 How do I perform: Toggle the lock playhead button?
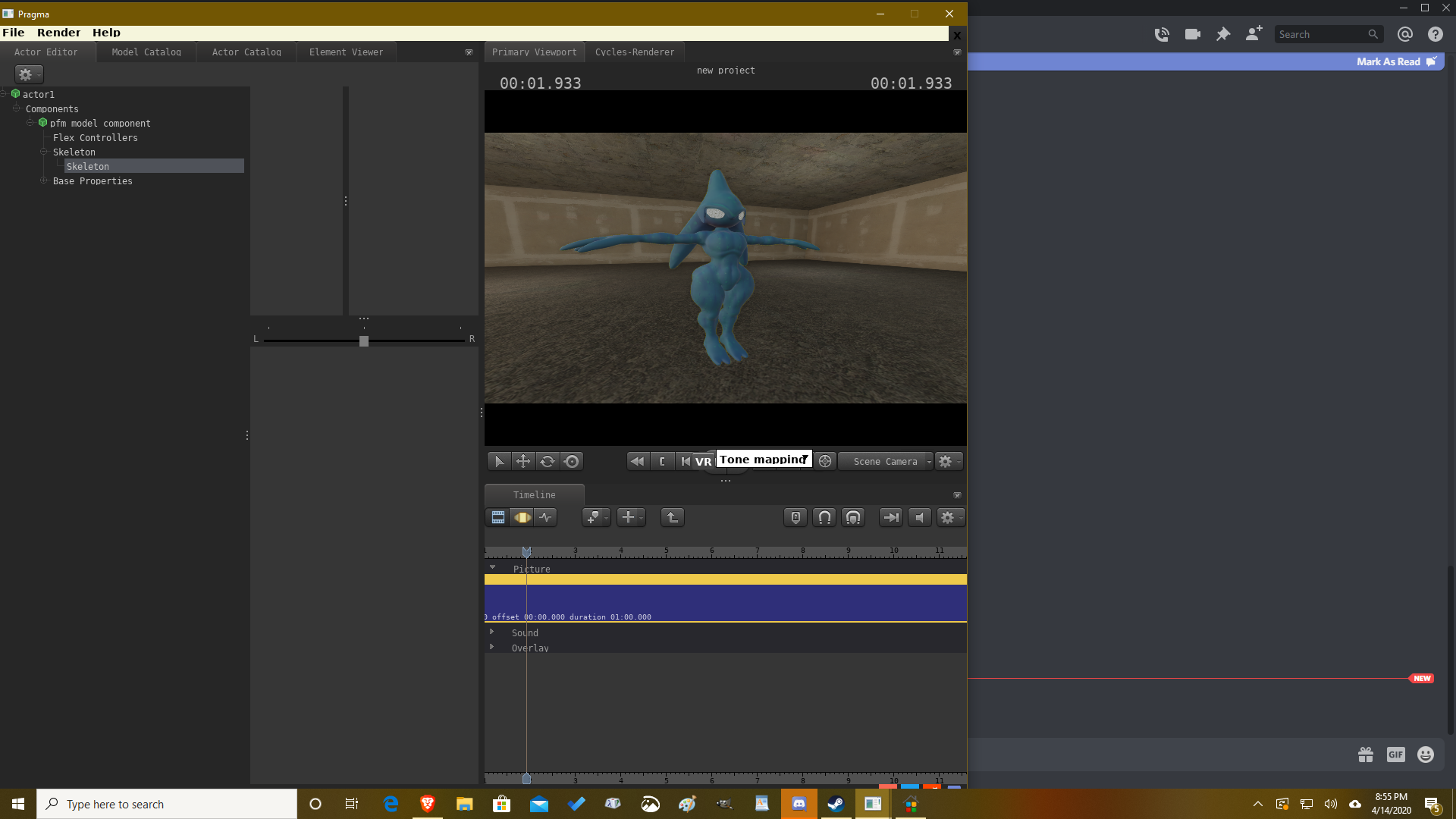click(795, 517)
